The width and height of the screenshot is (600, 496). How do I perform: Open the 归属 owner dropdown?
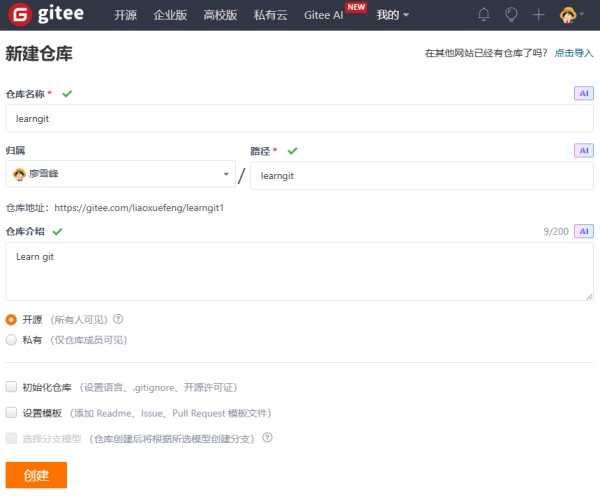point(120,174)
